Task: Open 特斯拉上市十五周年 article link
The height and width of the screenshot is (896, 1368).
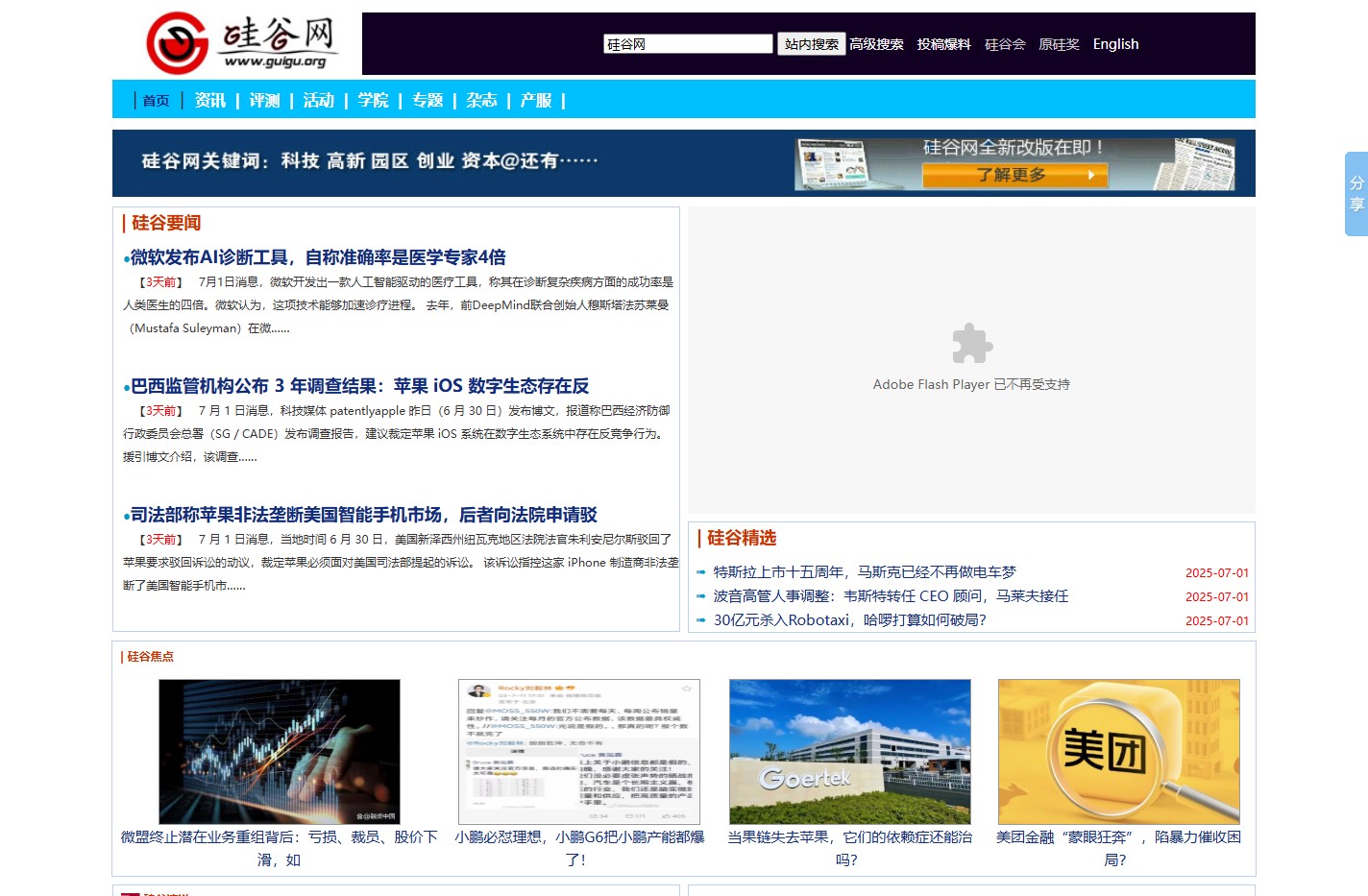Action: (x=865, y=572)
